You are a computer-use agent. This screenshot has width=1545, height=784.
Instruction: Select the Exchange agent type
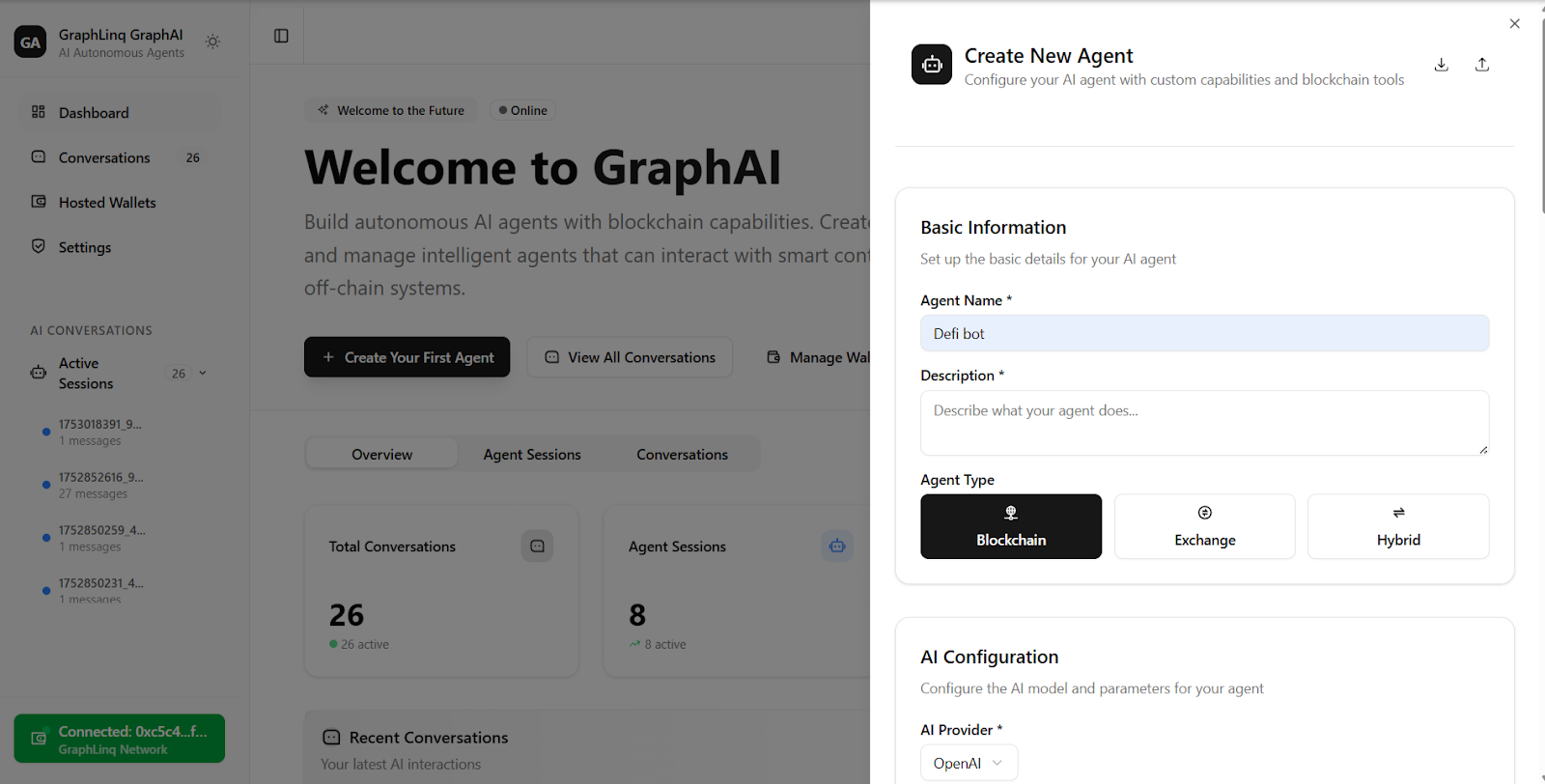1204,526
